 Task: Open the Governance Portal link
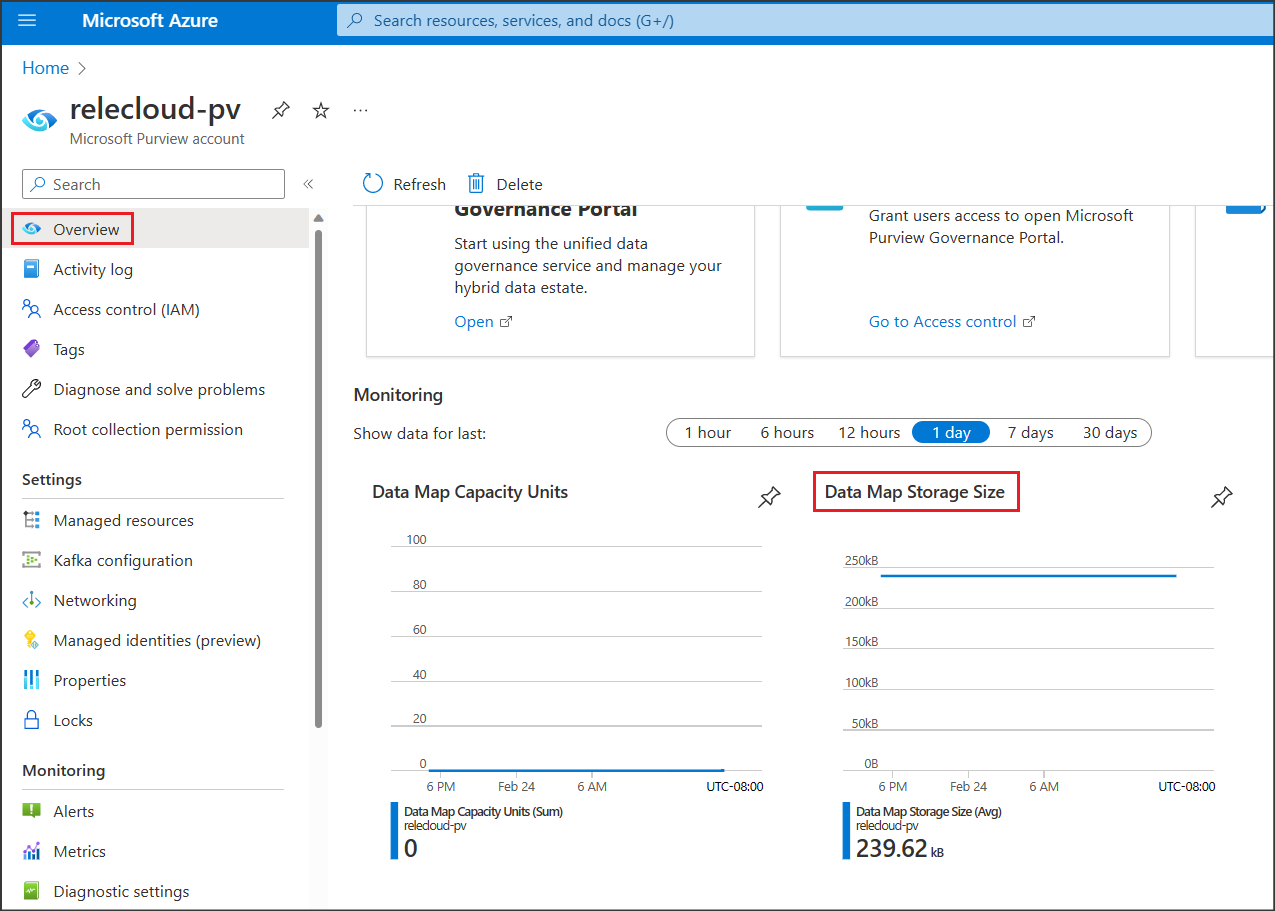click(x=483, y=321)
